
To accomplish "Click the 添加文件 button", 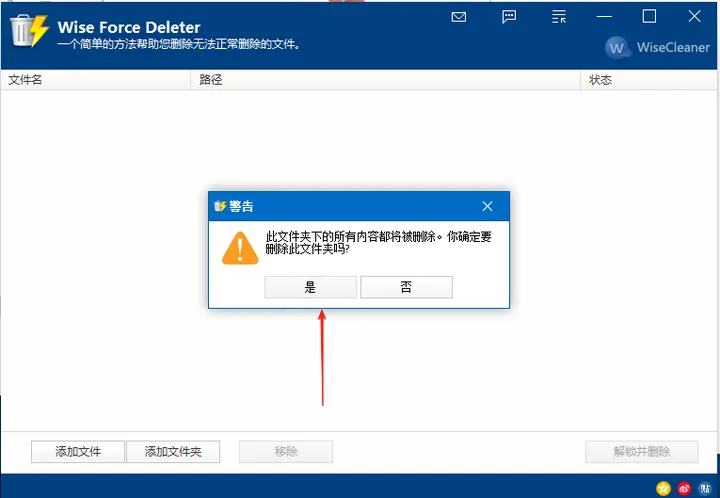I will (78, 452).
